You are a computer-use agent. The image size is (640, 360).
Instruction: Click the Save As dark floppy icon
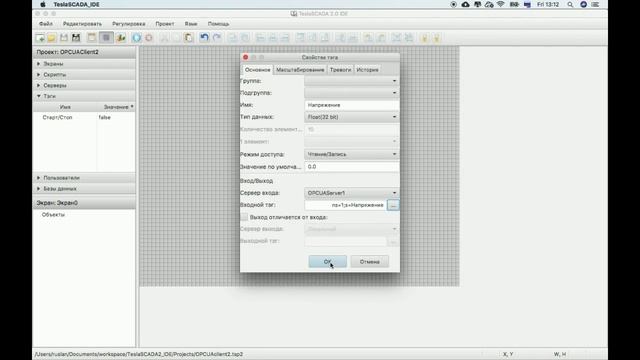(x=76, y=38)
